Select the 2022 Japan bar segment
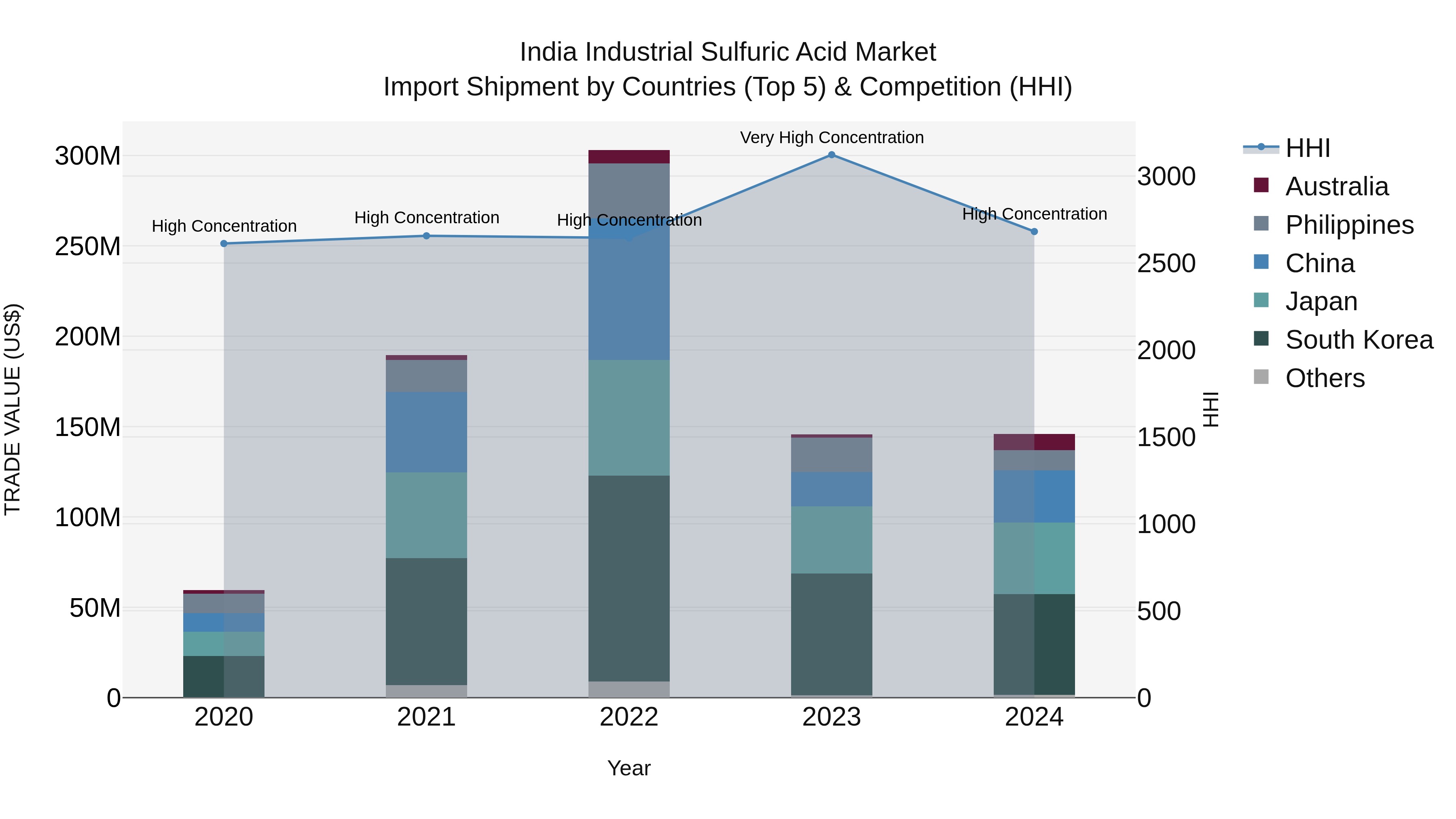 pos(629,418)
